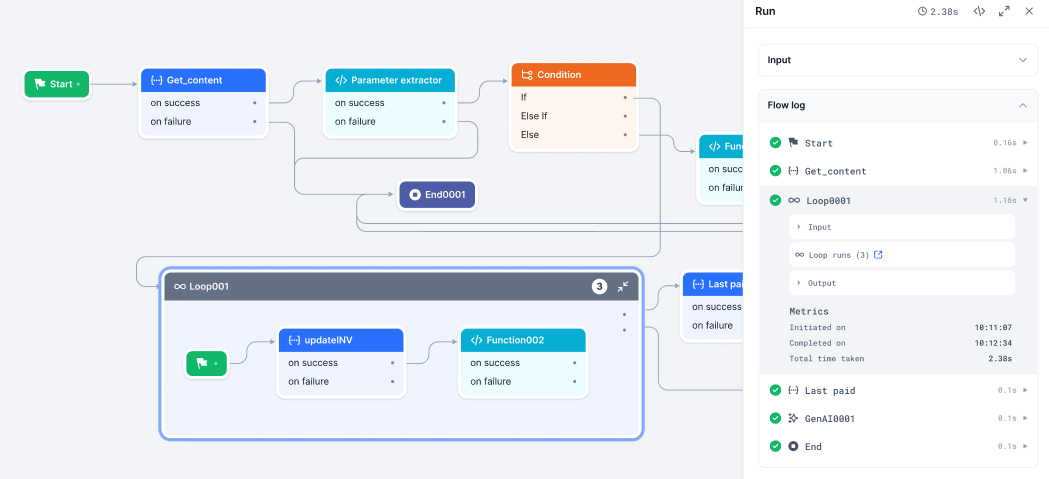Select the updateINV node
This screenshot has height=479, width=1049.
click(x=340, y=340)
